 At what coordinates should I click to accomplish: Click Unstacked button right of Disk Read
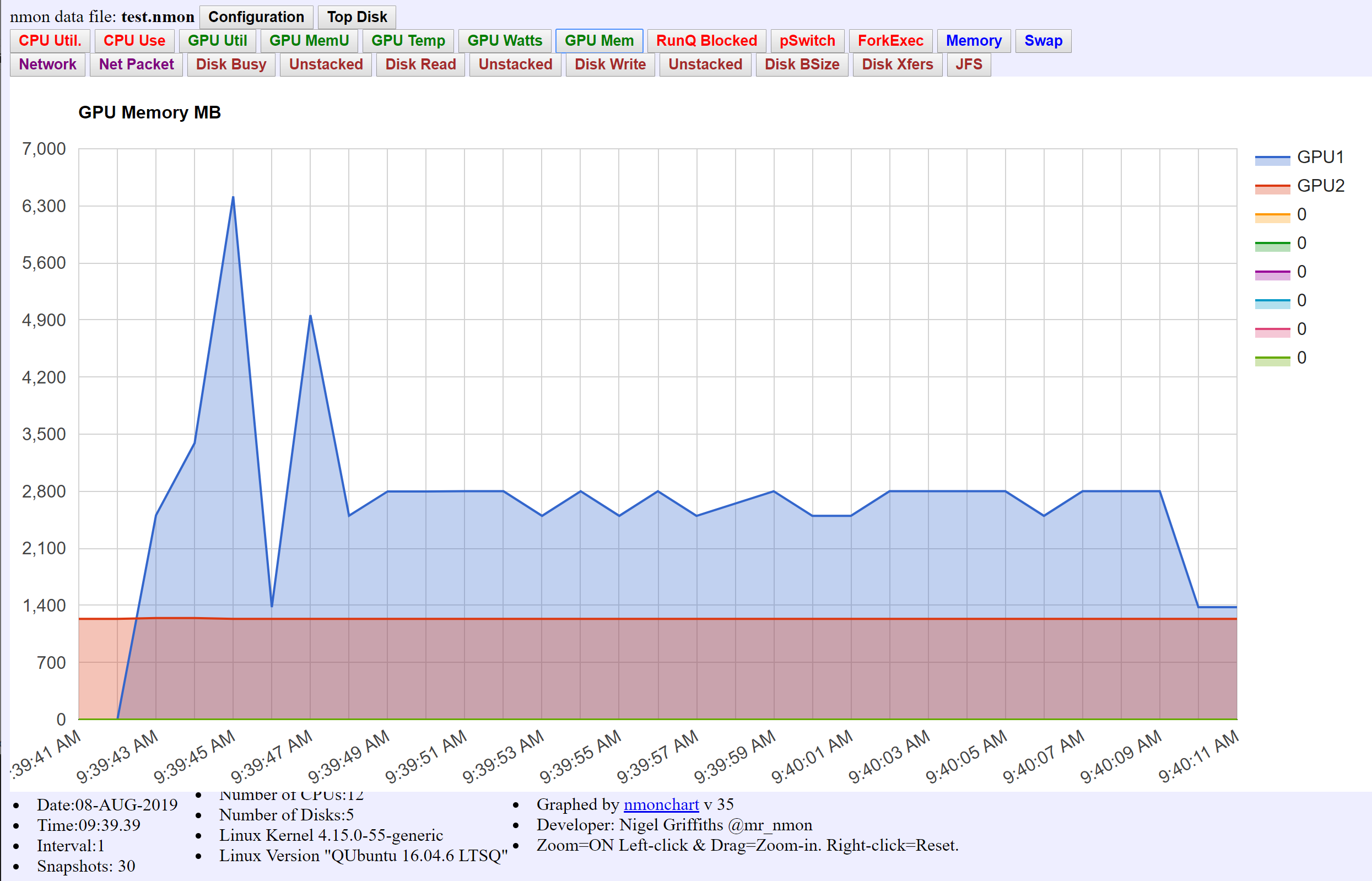(x=516, y=64)
